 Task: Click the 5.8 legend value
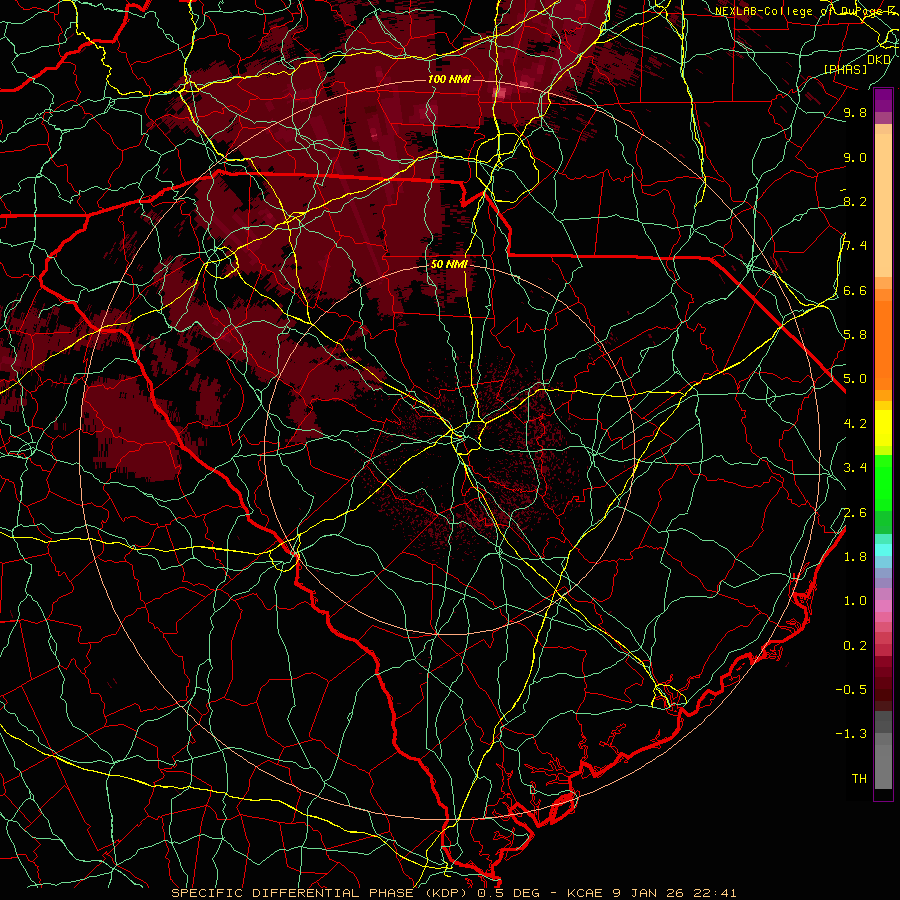(855, 335)
